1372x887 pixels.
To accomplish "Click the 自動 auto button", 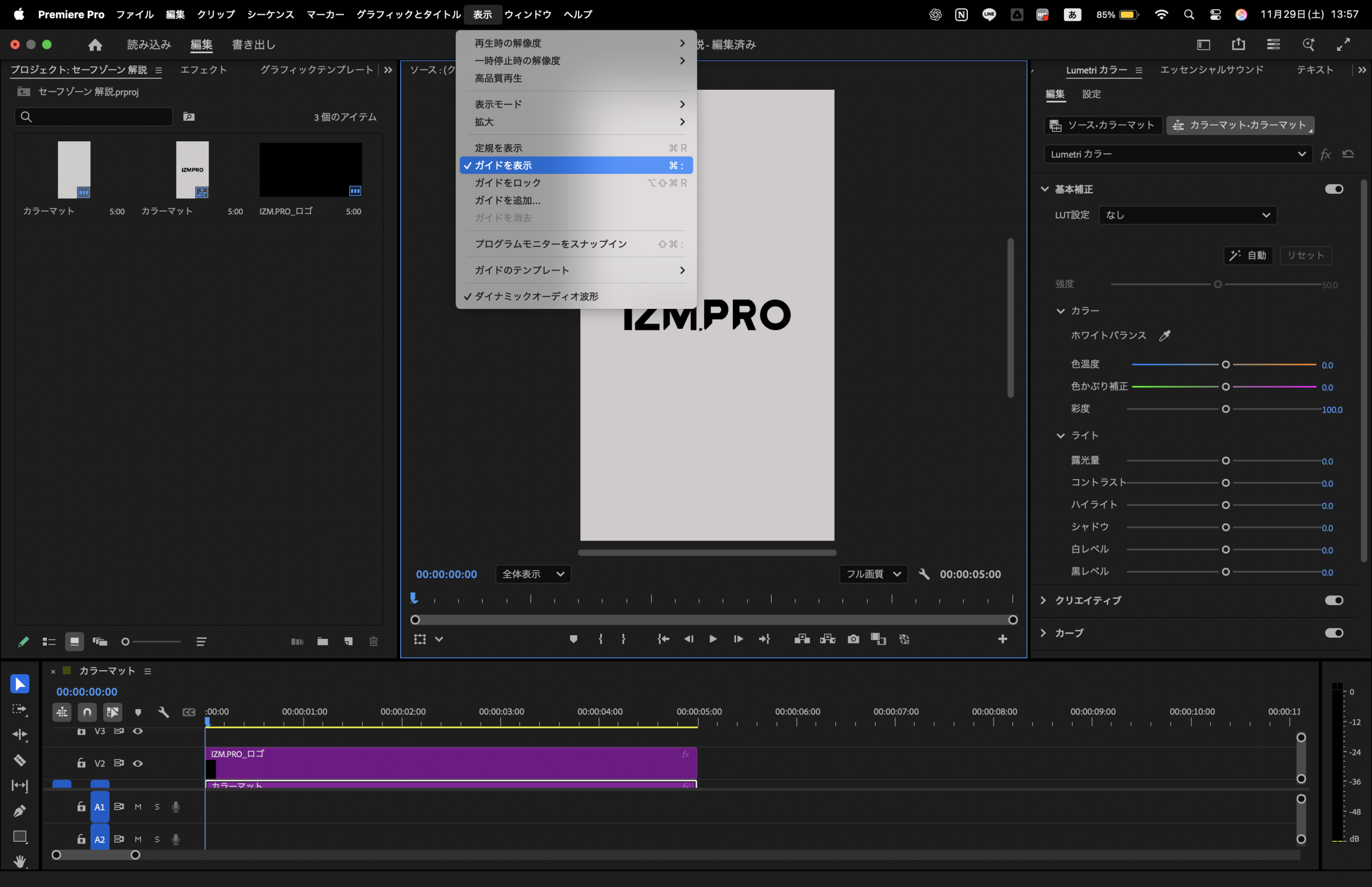I will (1247, 255).
